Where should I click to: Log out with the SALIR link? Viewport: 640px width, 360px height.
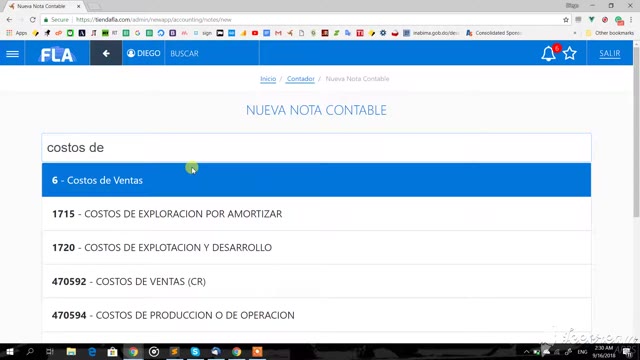610,53
